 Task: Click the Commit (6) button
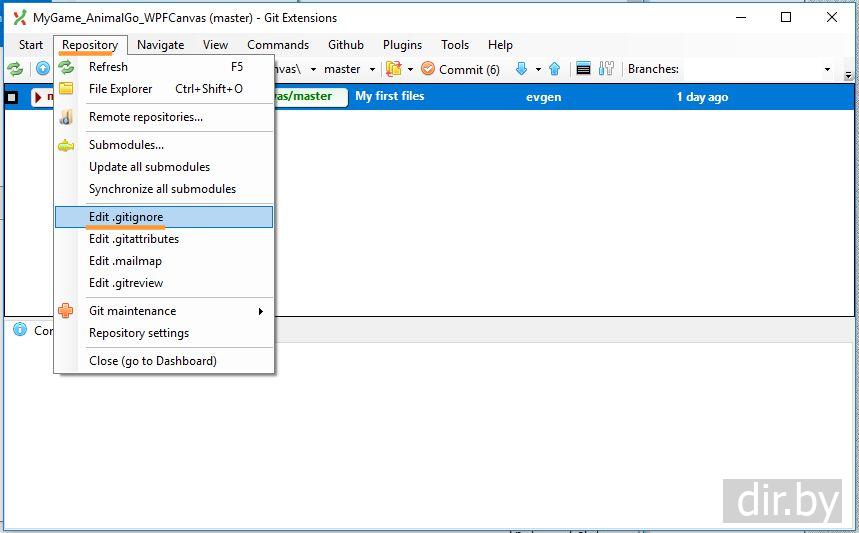click(x=460, y=69)
